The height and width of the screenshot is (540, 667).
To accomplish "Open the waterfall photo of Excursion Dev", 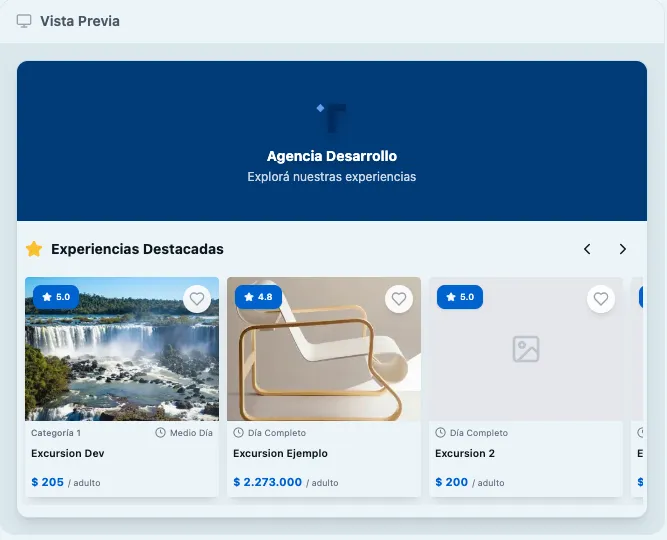I will 122,349.
